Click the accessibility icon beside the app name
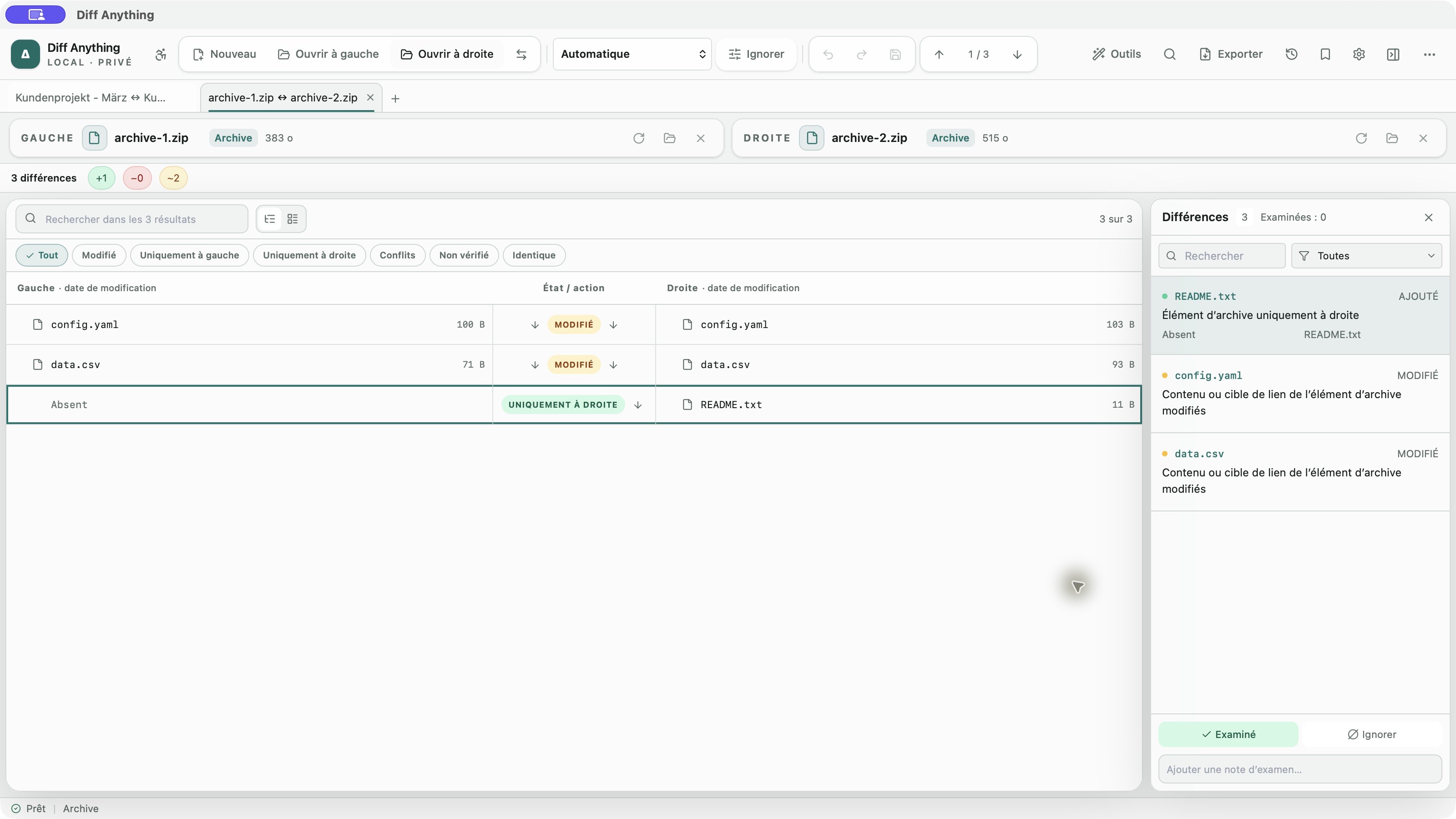Screen dimensions: 1456x819 [161, 54]
